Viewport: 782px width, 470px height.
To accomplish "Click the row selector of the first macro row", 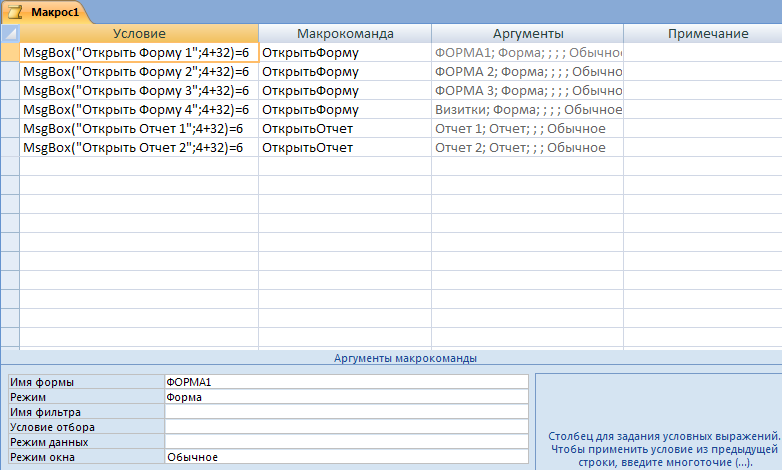I will 10,52.
